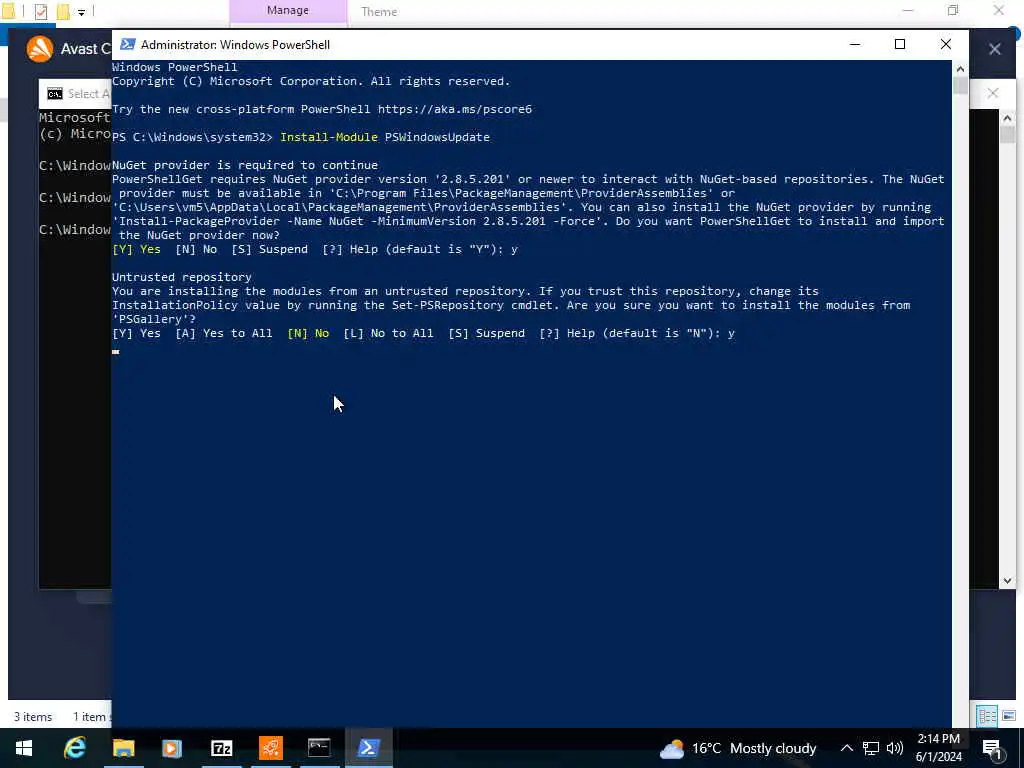Minimize the File Explorer window behind
Image resolution: width=1024 pixels, height=768 pixels.
pyautogui.click(x=908, y=10)
